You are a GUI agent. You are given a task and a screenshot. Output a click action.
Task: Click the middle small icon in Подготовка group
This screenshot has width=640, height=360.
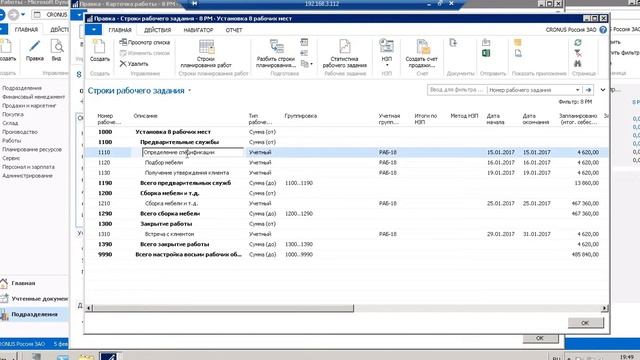[x=304, y=53]
